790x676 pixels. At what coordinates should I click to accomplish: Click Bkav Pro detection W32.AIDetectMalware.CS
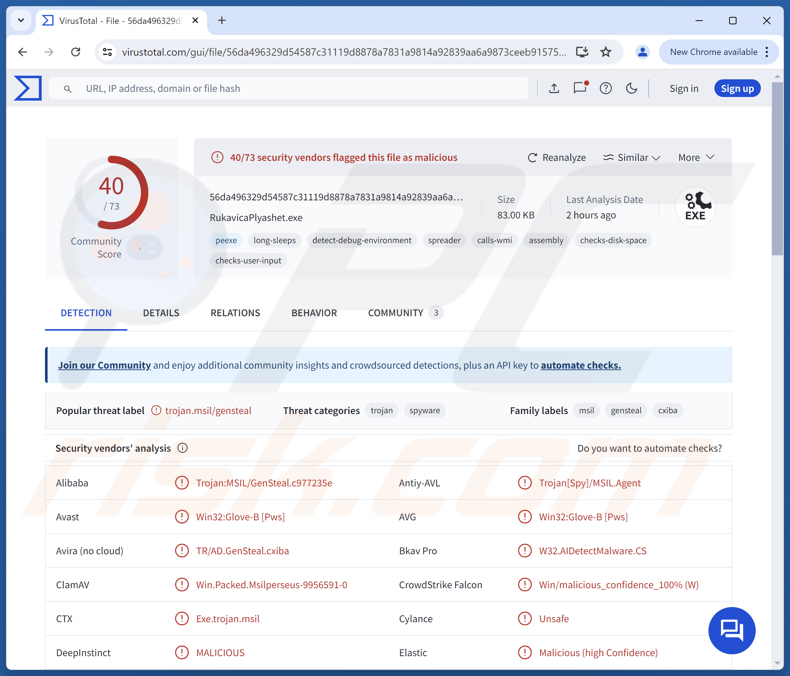point(592,551)
